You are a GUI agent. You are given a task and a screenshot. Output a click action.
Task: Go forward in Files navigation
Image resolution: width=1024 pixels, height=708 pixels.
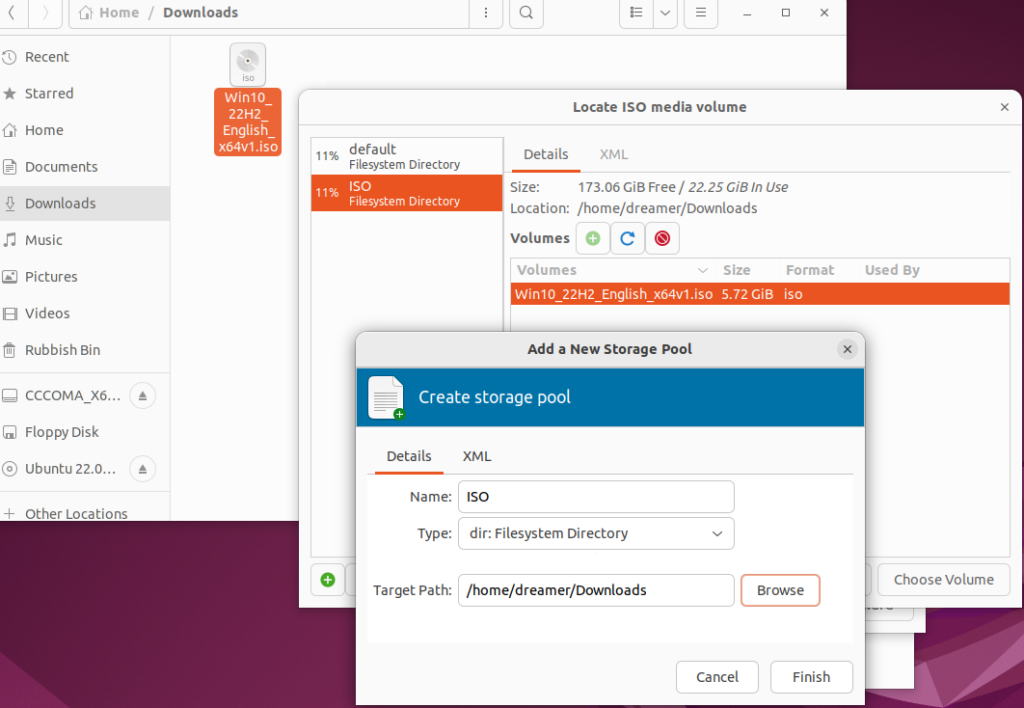[45, 12]
